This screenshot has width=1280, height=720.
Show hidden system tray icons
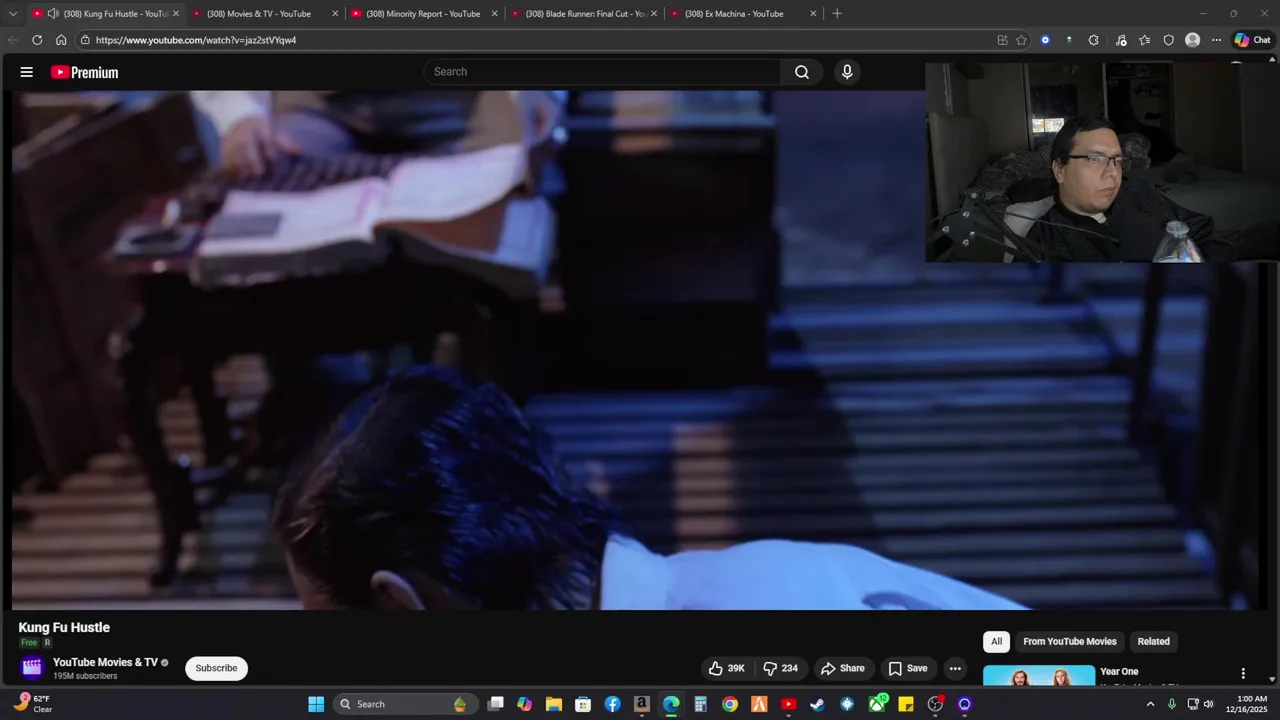(1150, 704)
